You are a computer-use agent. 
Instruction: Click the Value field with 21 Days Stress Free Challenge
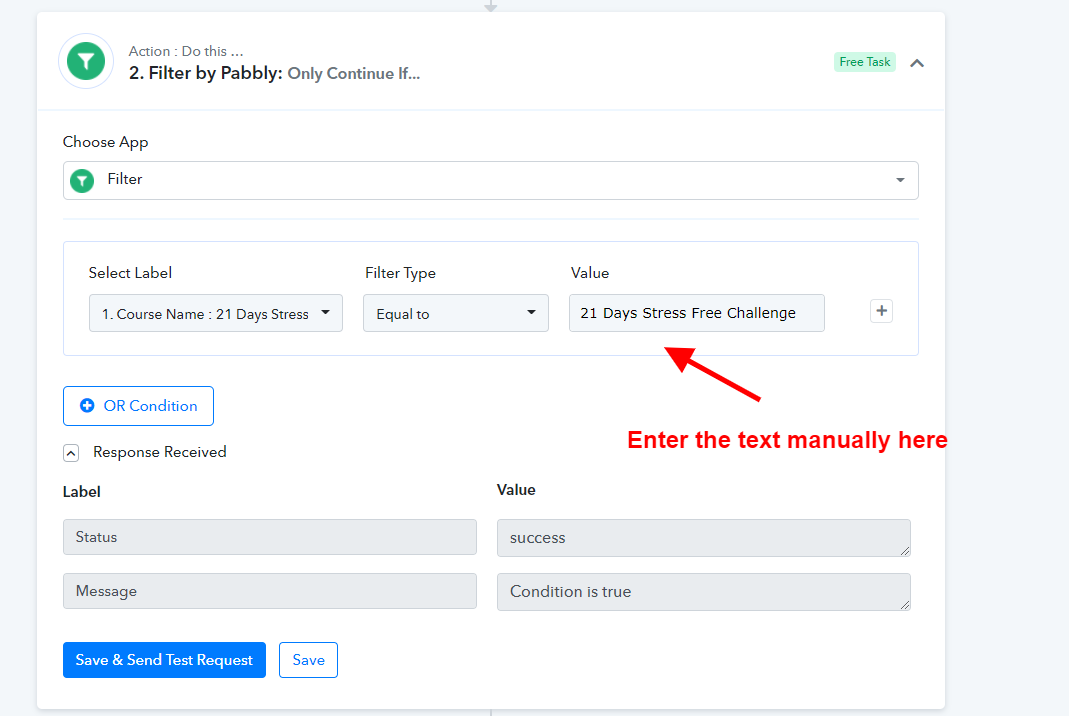point(696,313)
